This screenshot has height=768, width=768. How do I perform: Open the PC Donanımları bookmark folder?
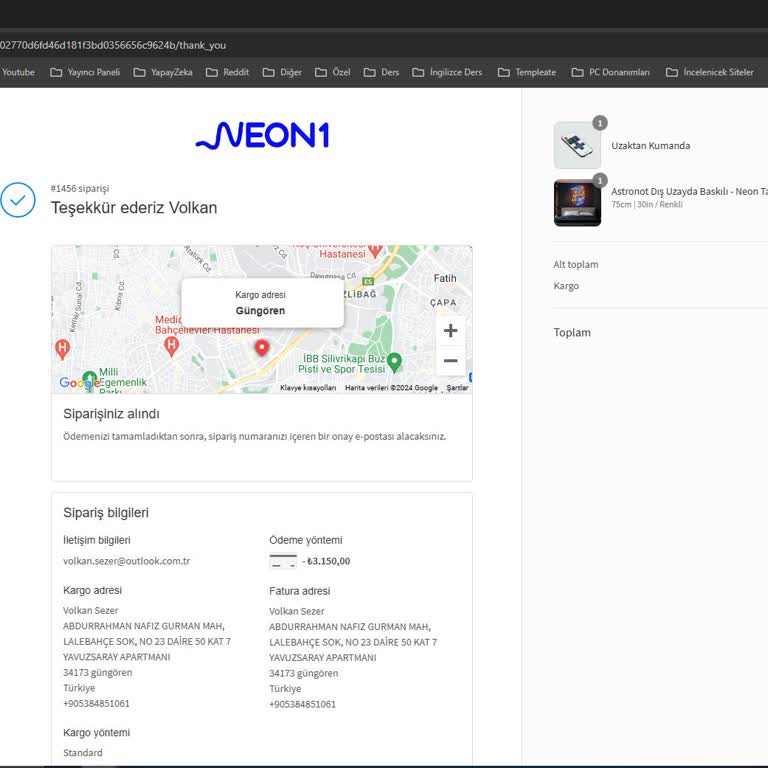610,72
